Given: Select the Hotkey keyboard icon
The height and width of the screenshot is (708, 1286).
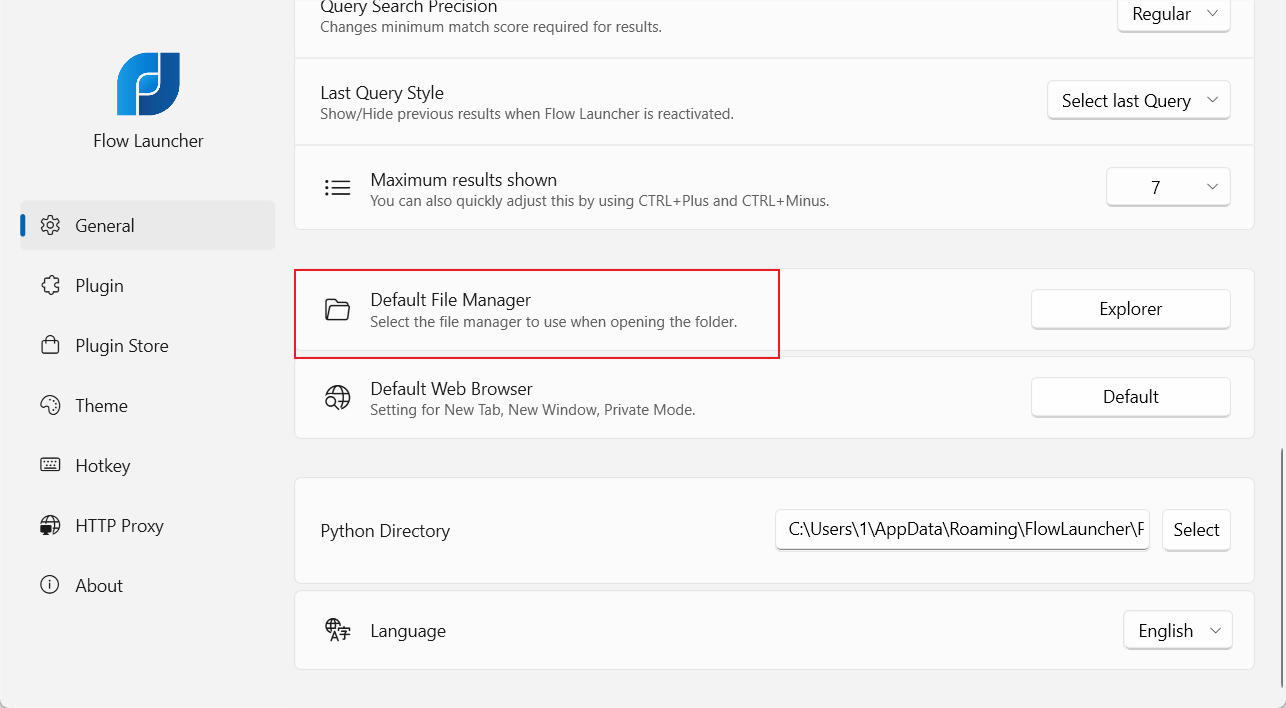Looking at the screenshot, I should point(50,465).
